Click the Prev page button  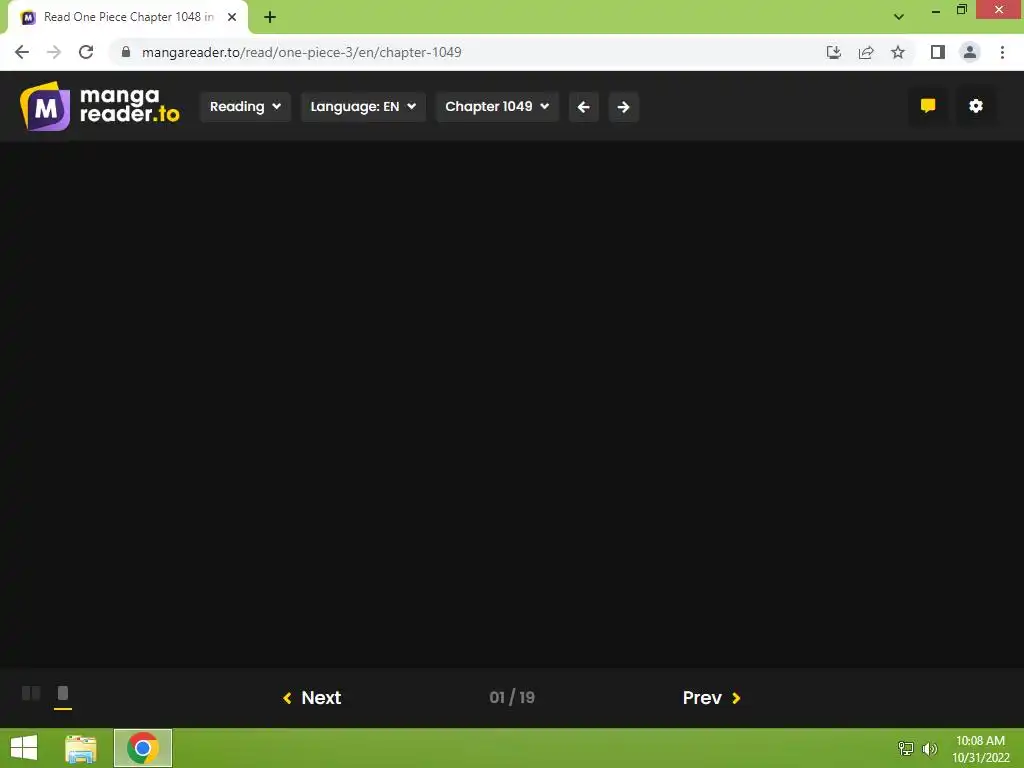[x=711, y=697]
